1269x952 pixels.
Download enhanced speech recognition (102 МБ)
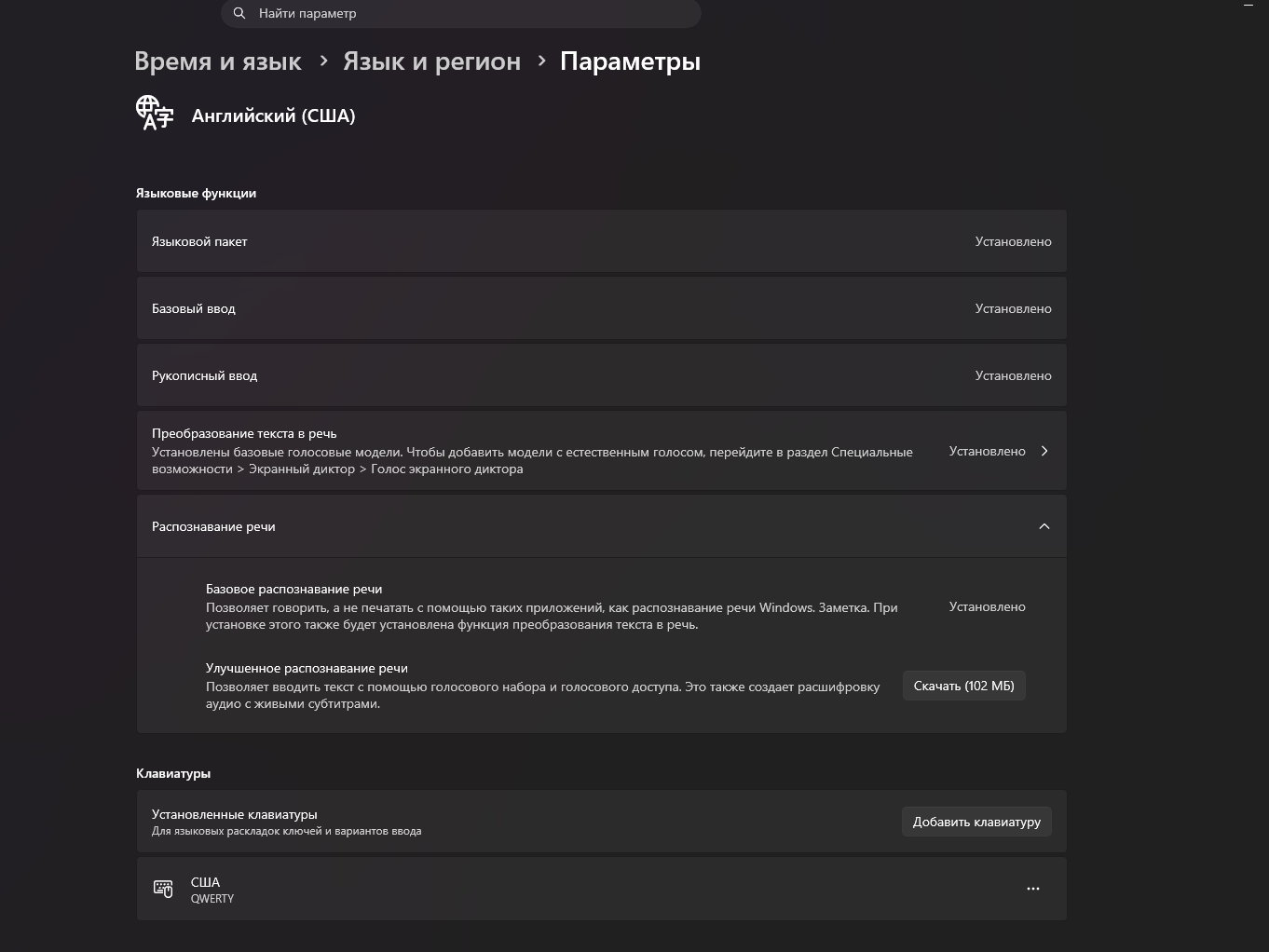[964, 686]
